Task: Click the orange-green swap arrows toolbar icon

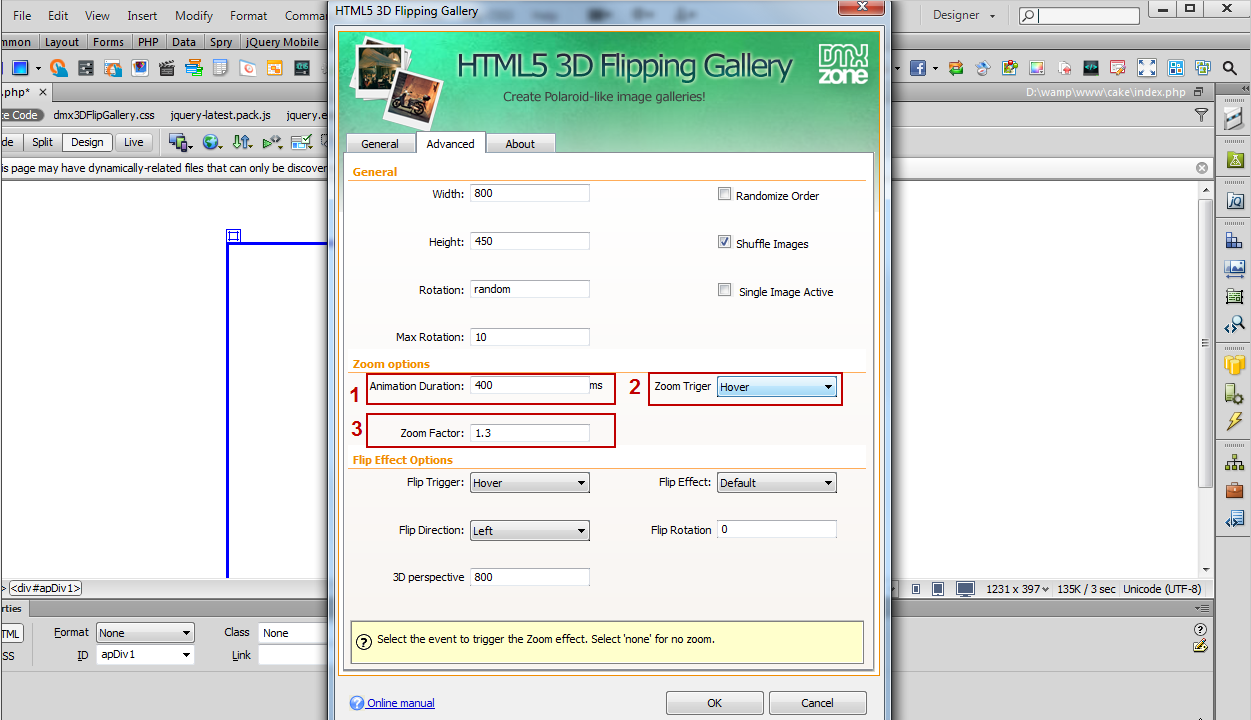Action: point(956,68)
